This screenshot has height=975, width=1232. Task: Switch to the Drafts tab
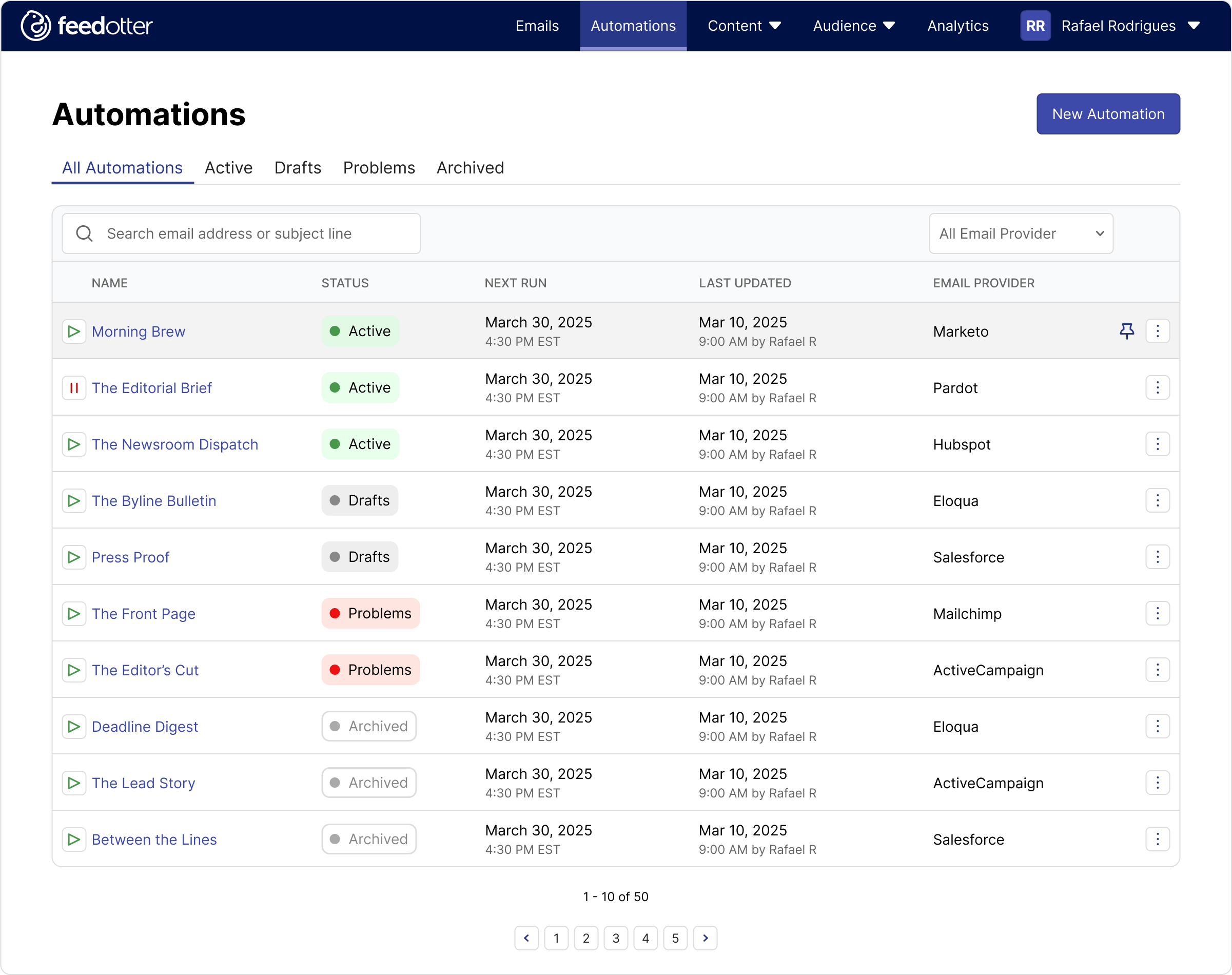[297, 168]
